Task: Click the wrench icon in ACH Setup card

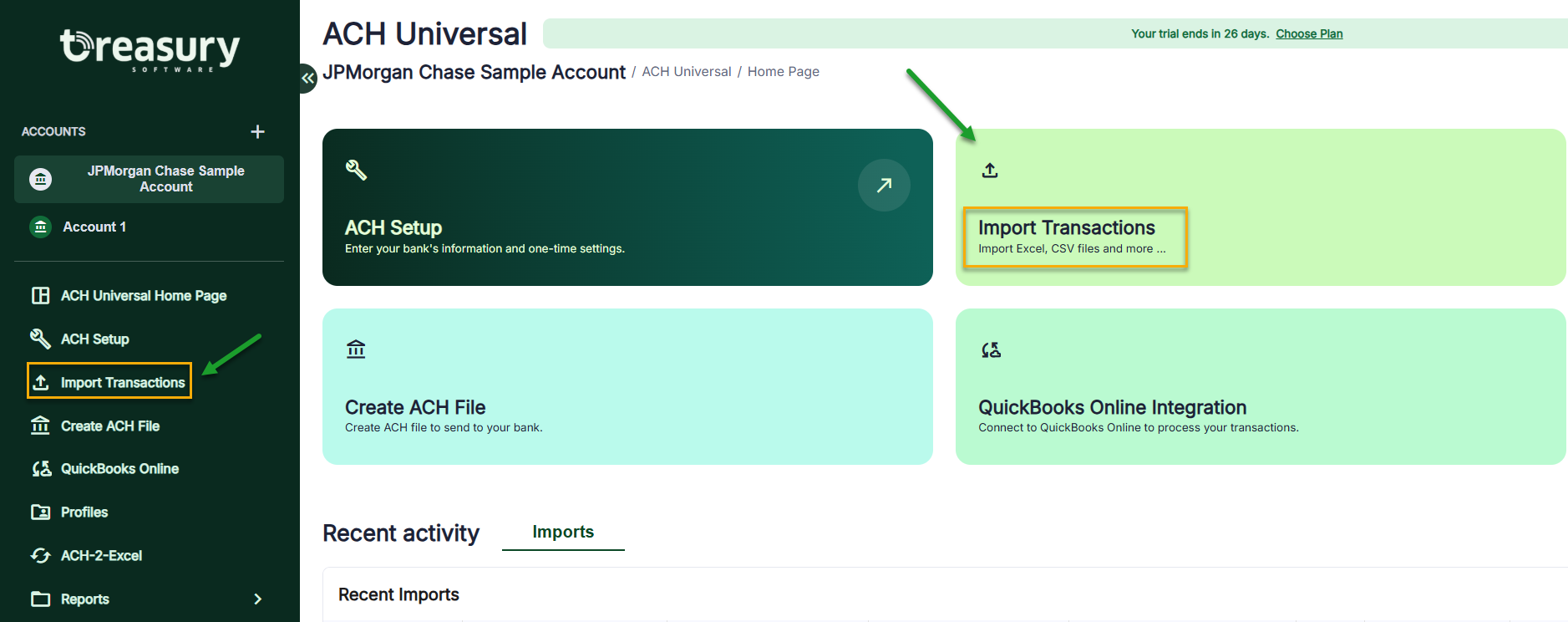Action: tap(356, 170)
